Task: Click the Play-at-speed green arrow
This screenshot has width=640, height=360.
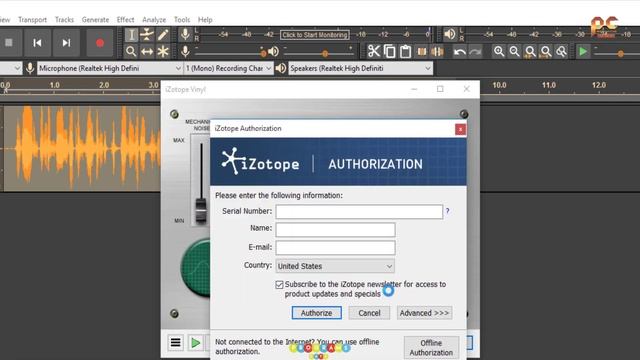Action: tap(583, 51)
